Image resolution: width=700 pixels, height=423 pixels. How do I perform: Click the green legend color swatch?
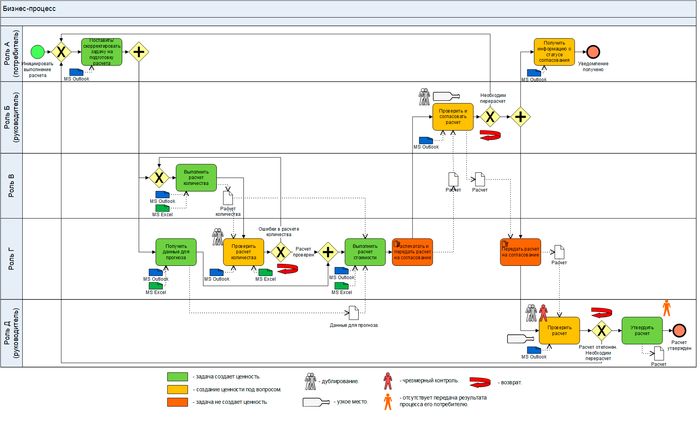tap(178, 376)
